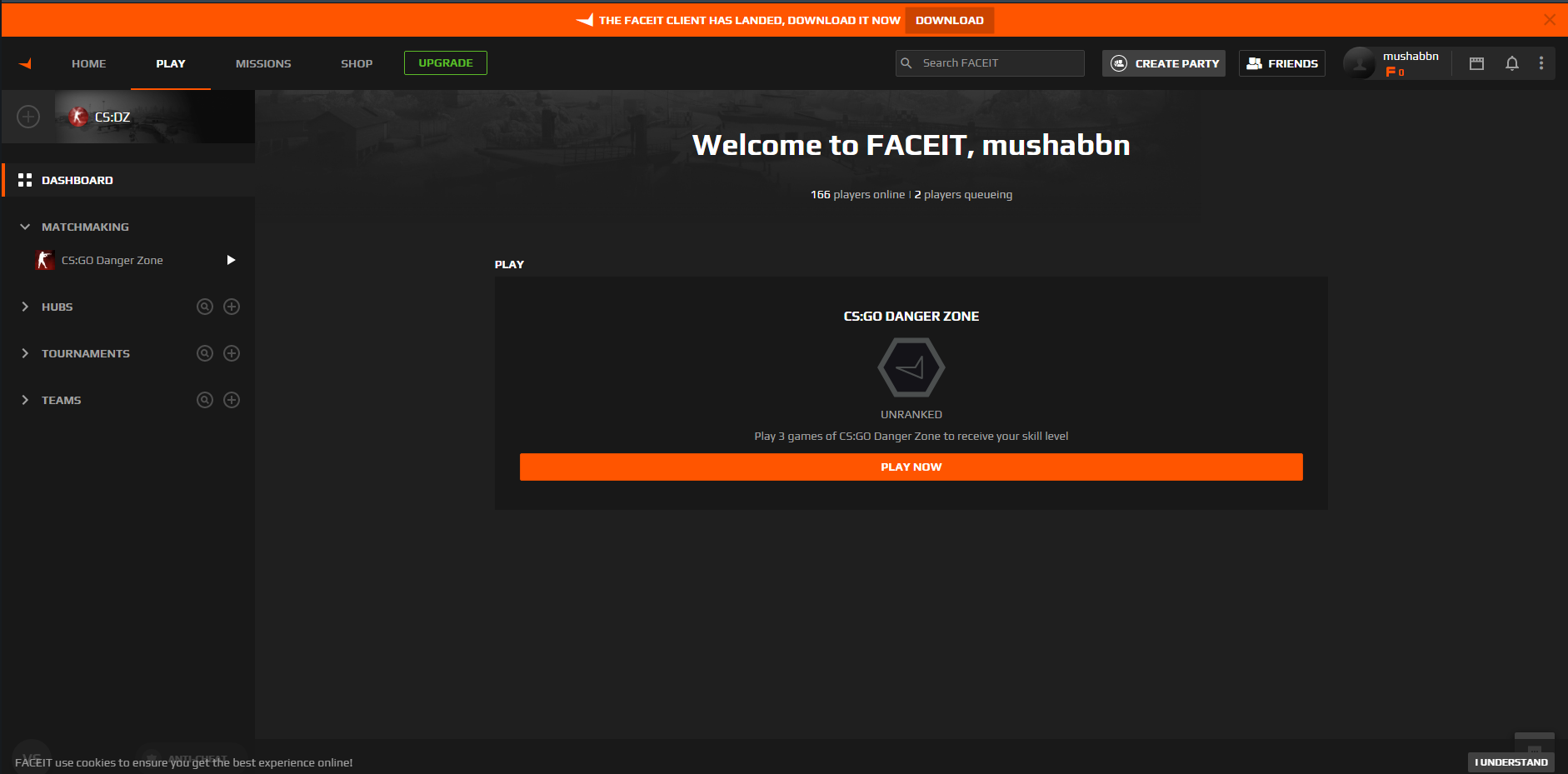Open the FRIENDS panel
The height and width of the screenshot is (774, 1568).
point(1282,63)
